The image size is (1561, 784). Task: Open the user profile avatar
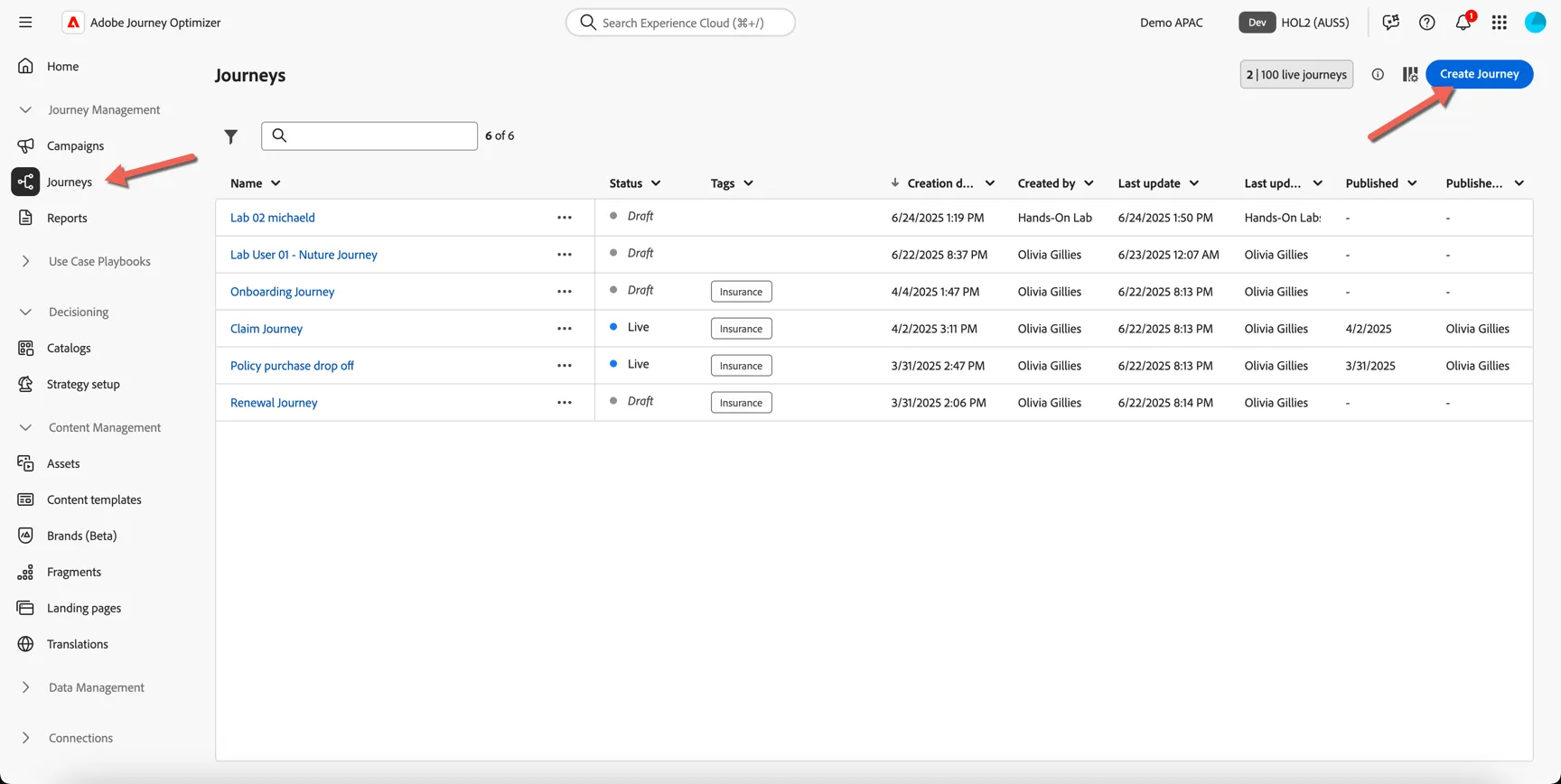pyautogui.click(x=1535, y=23)
